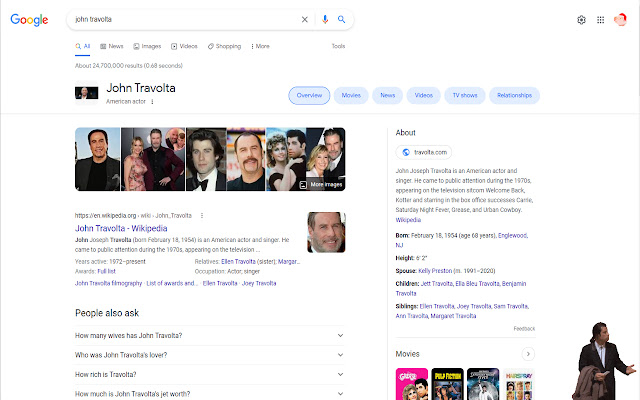Select the TV shows chip

465,96
